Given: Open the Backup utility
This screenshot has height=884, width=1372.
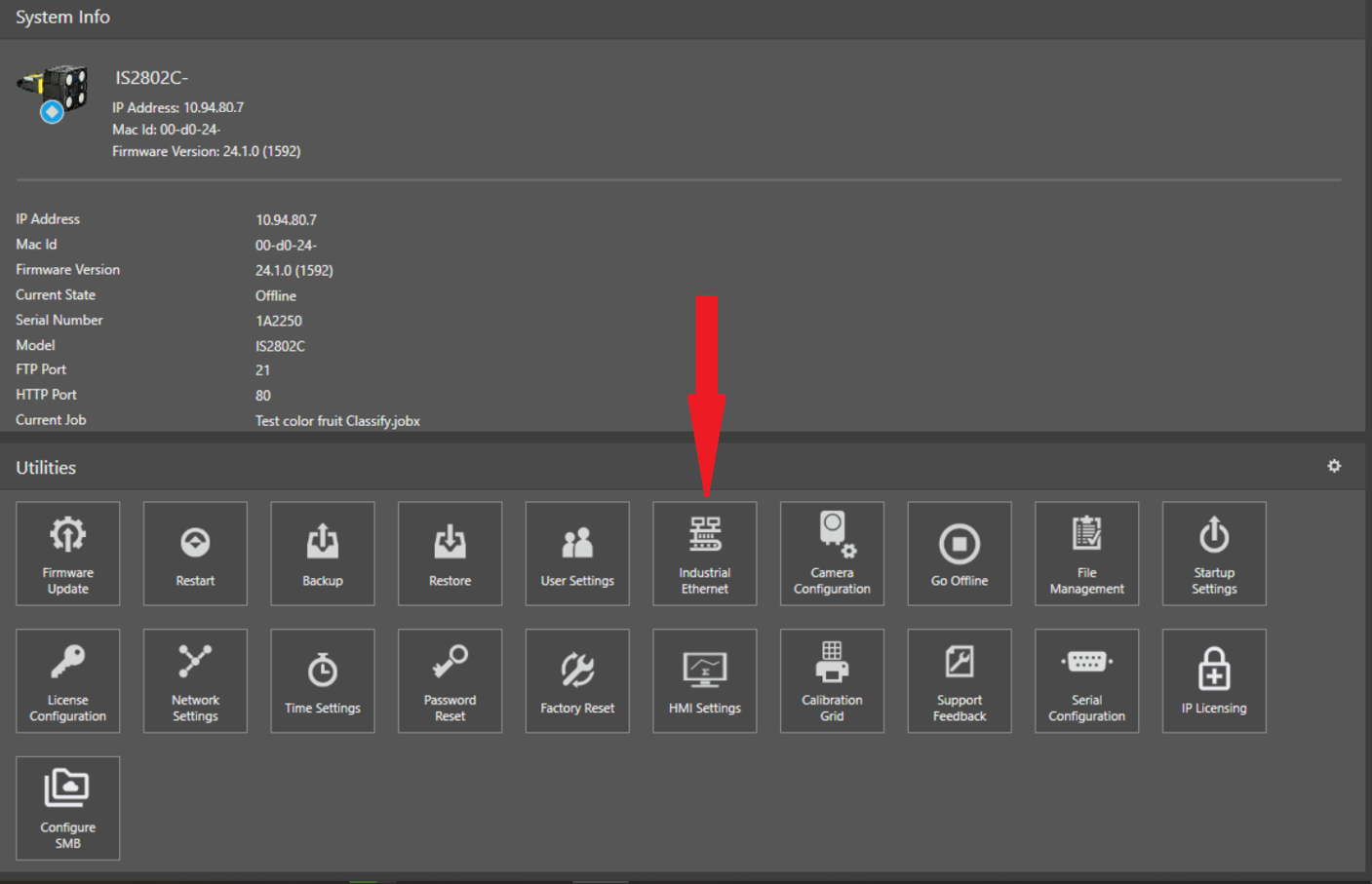Looking at the screenshot, I should point(322,554).
